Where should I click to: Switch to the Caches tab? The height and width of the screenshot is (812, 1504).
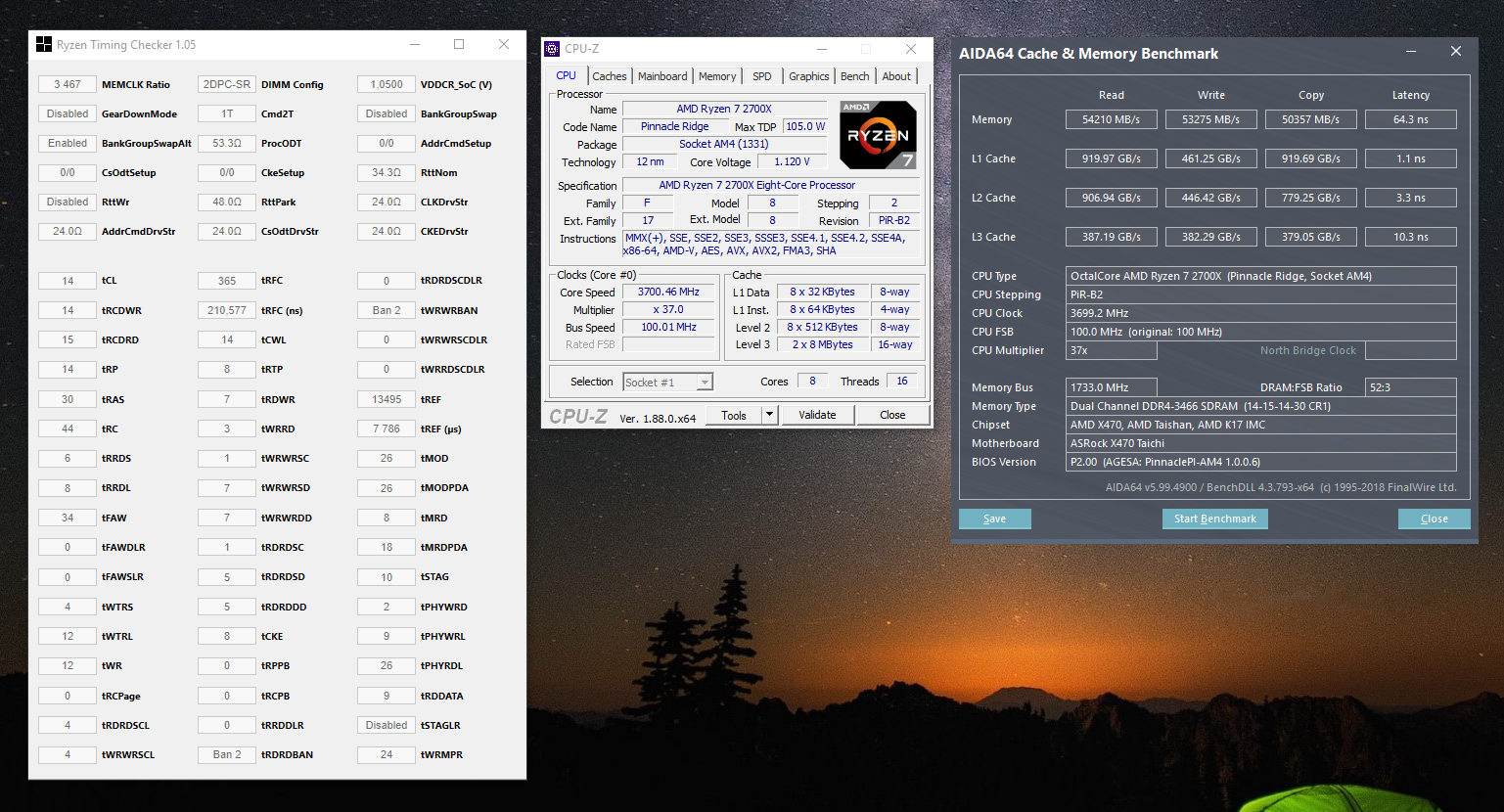pos(610,76)
